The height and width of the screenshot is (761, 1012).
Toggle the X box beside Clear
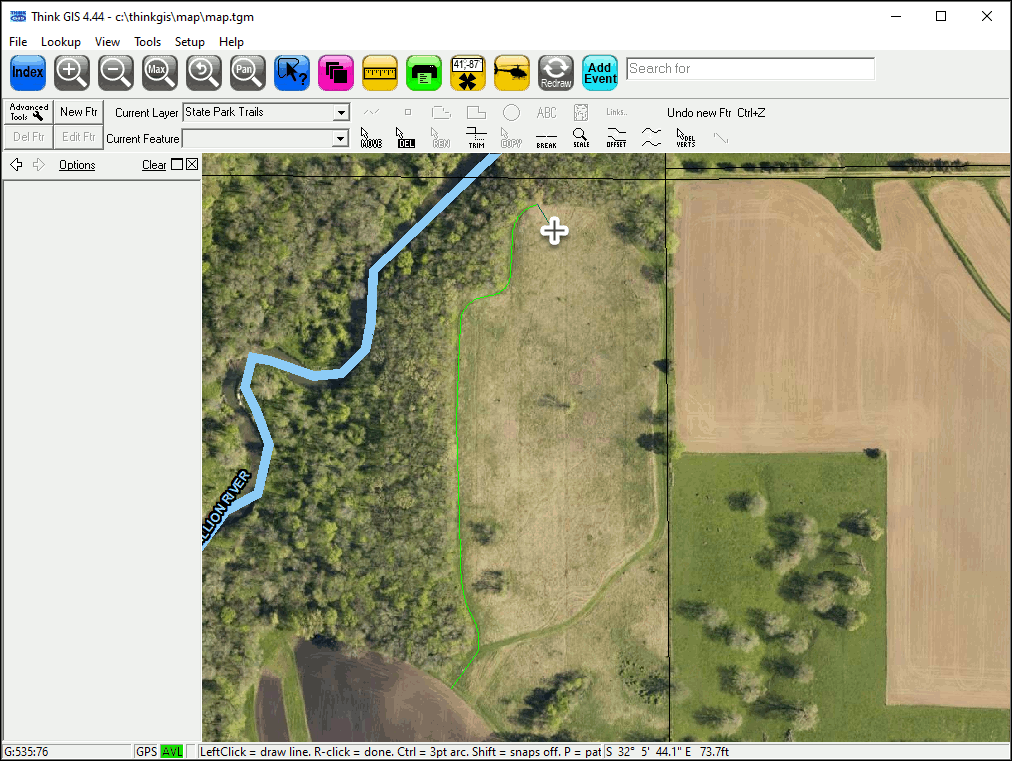coord(192,165)
